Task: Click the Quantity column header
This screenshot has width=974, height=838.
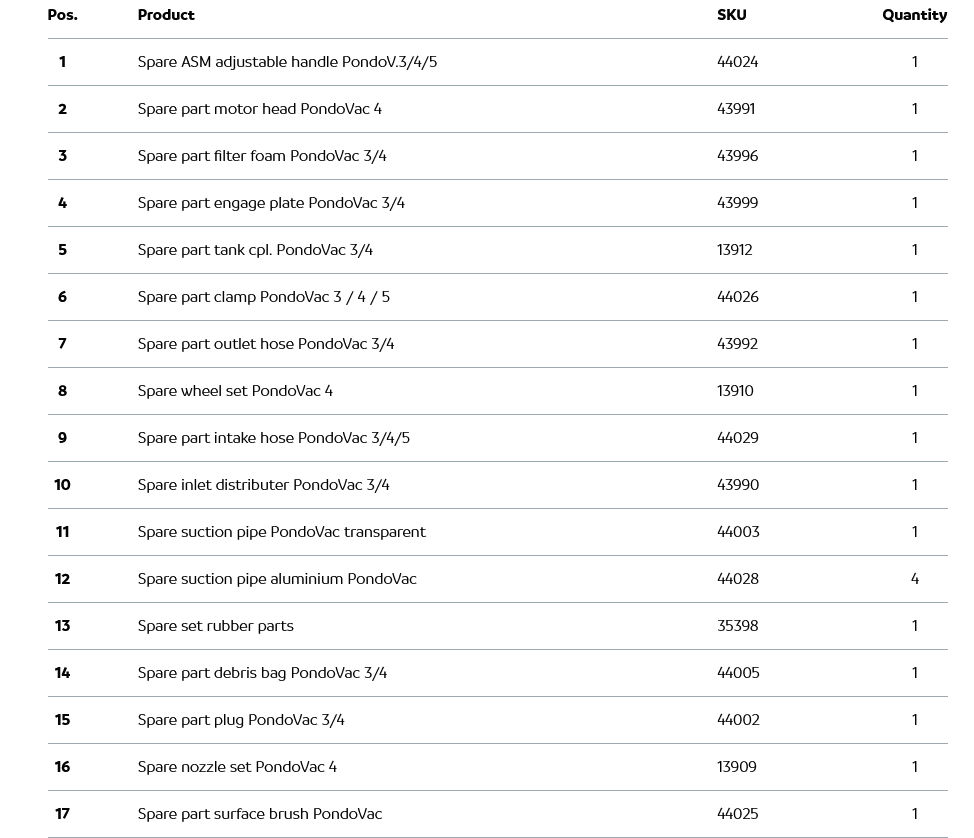Action: pos(914,15)
